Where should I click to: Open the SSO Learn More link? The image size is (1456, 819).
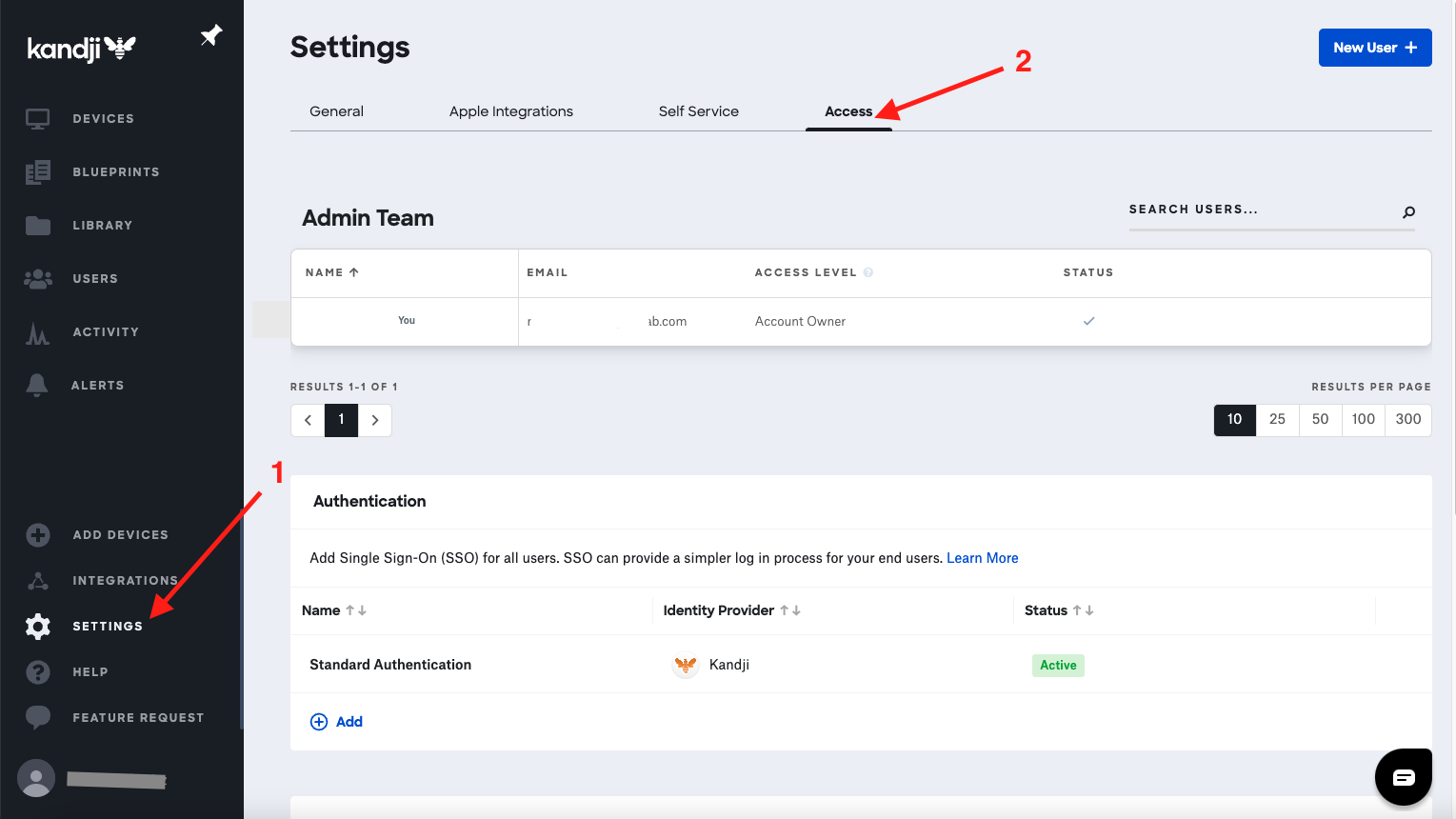point(982,558)
